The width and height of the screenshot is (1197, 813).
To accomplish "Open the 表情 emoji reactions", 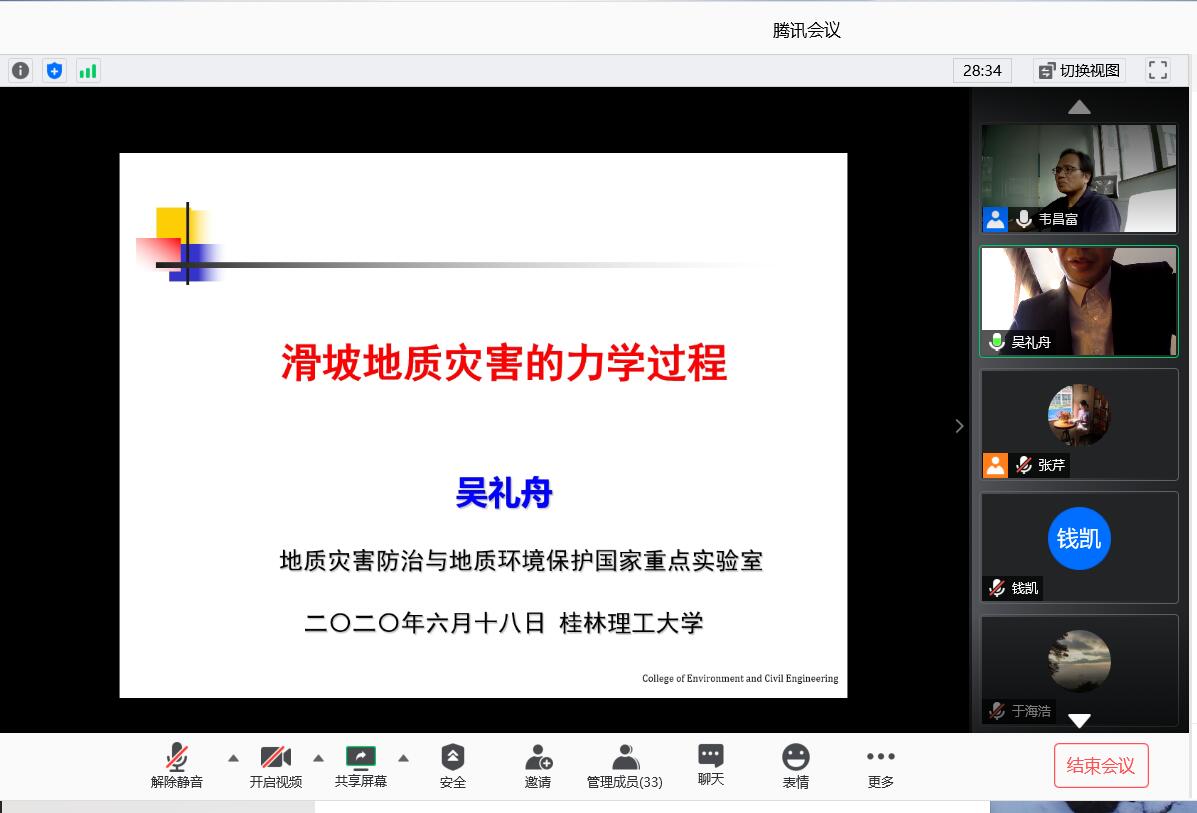I will pyautogui.click(x=796, y=766).
